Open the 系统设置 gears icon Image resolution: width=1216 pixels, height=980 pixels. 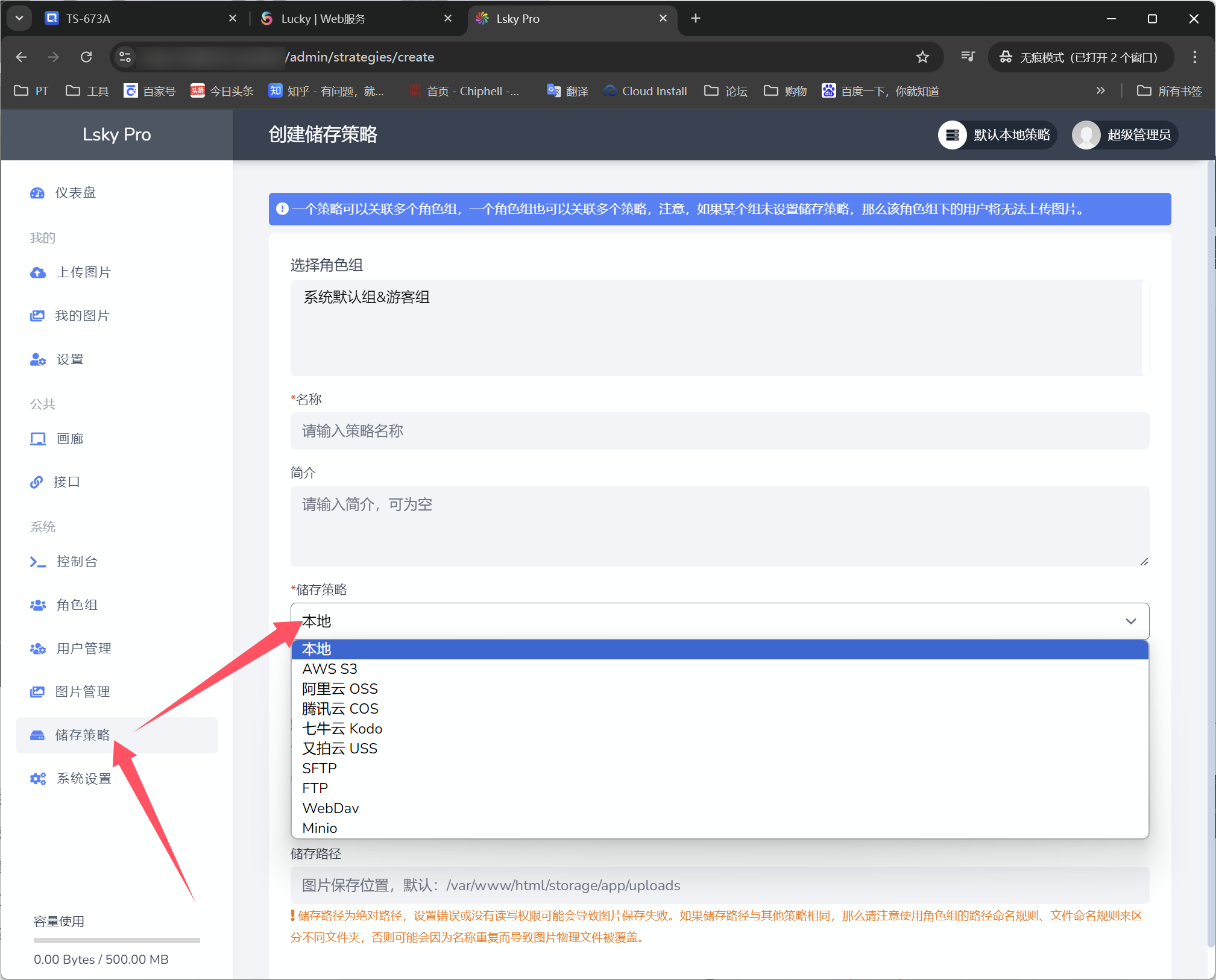pos(38,779)
